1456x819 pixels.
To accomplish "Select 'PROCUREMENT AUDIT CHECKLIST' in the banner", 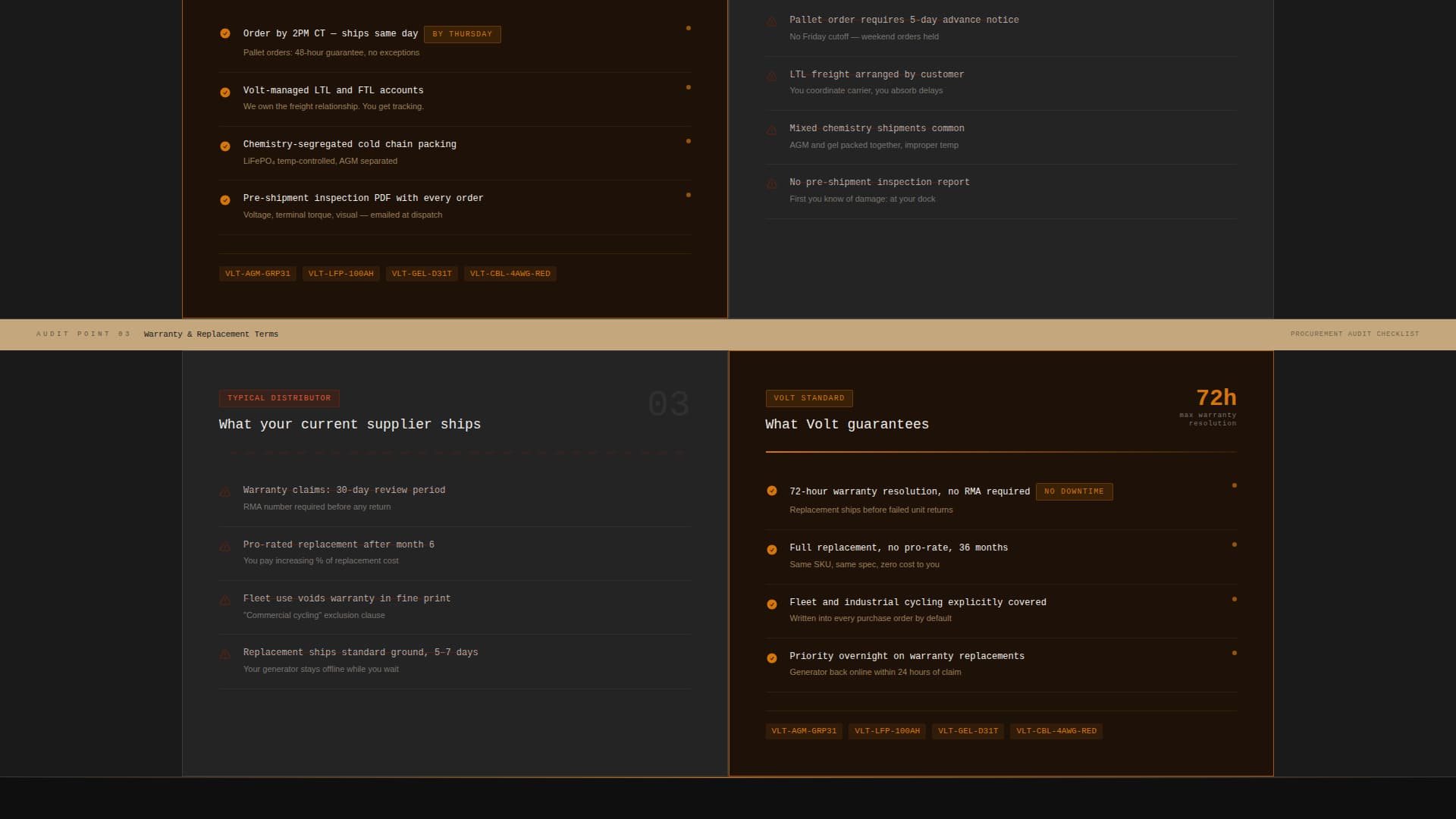I will pos(1354,334).
